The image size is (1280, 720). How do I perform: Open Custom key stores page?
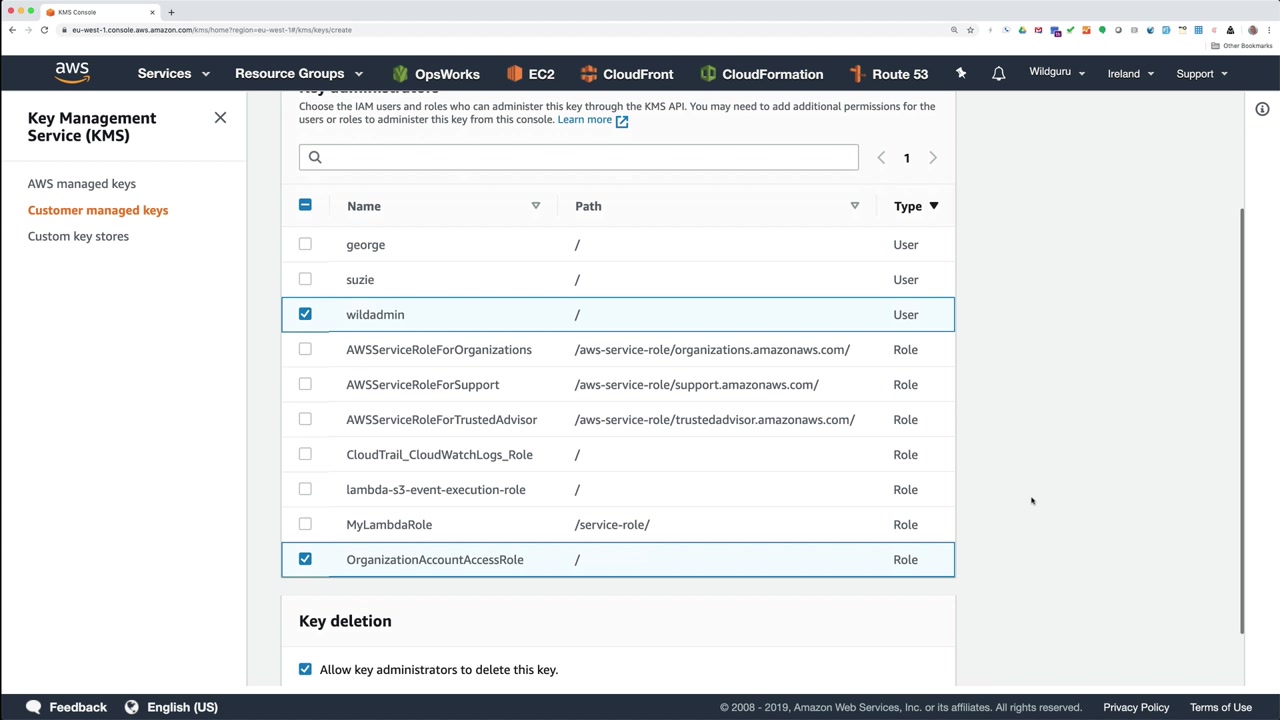click(x=78, y=236)
